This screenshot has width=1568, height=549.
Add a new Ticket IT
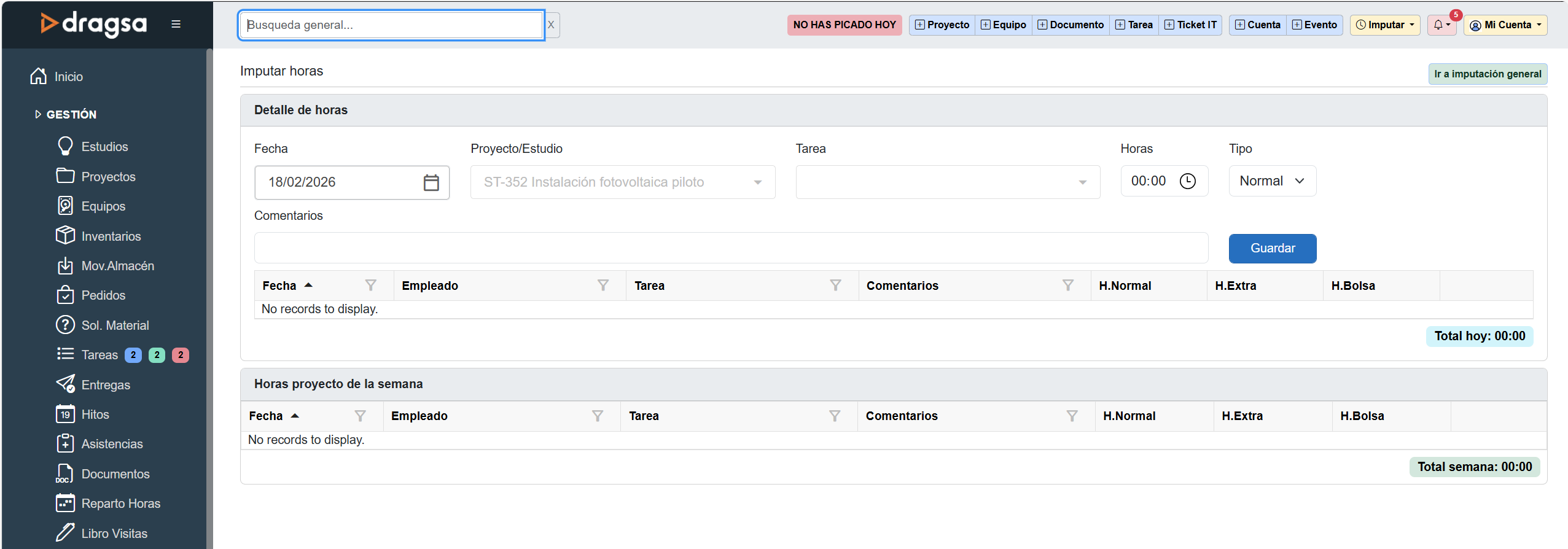[x=1190, y=25]
